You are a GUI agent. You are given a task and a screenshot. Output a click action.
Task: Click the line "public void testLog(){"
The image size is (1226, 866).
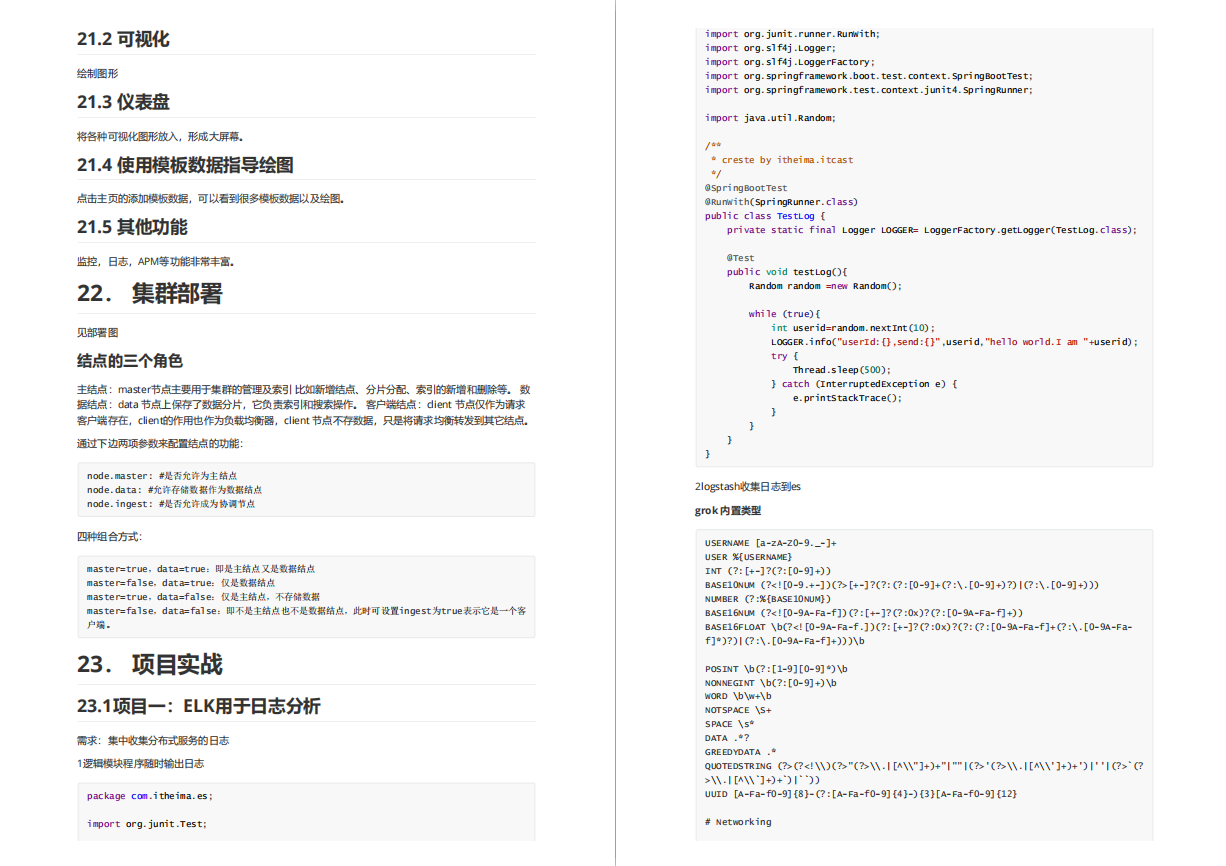[x=787, y=272]
